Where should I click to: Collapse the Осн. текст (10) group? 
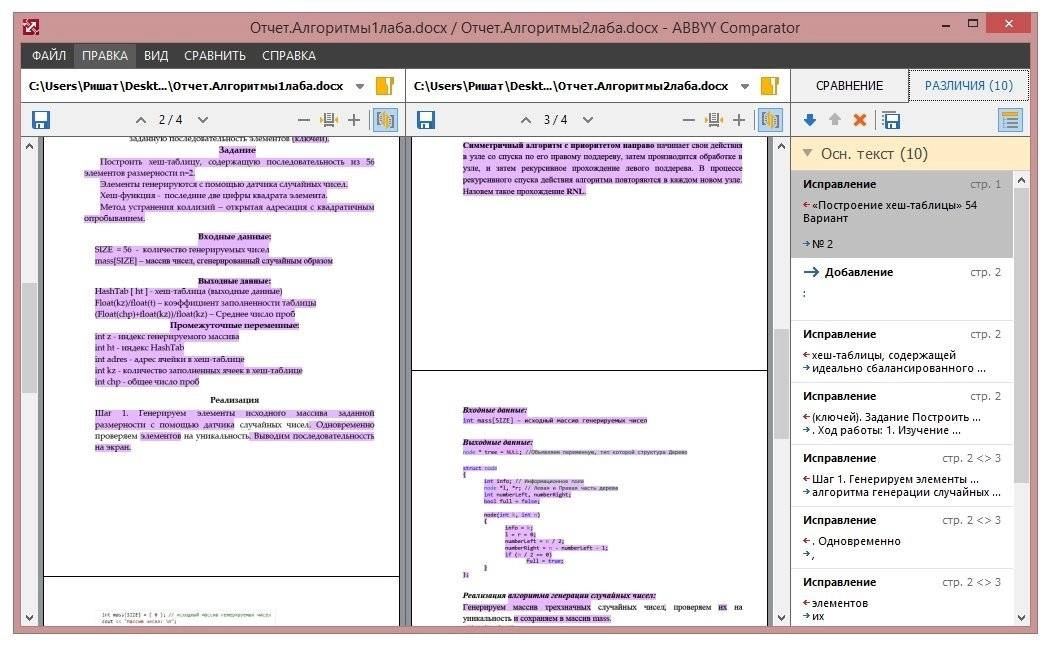point(807,153)
